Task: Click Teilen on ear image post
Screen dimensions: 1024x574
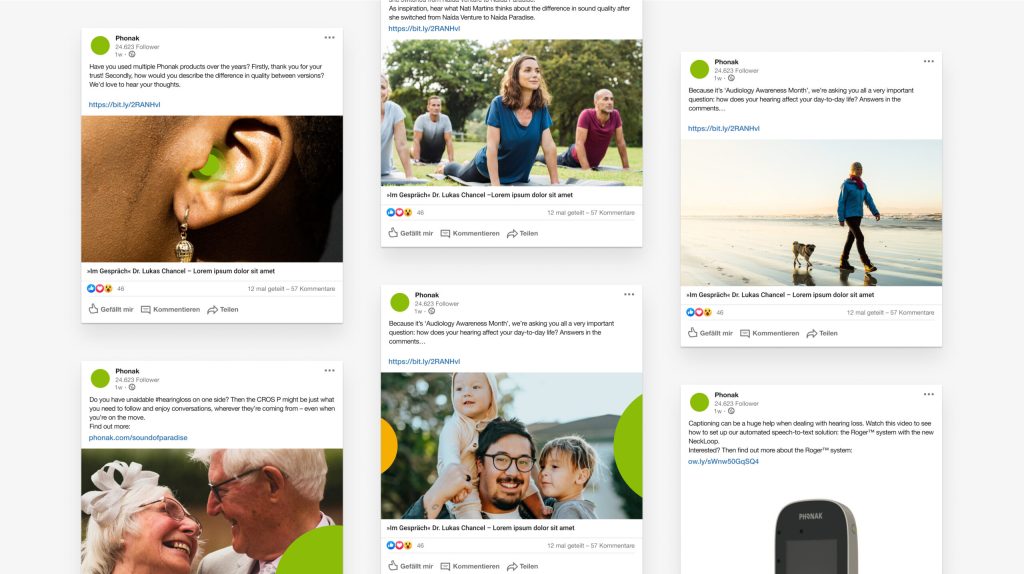Action: 223,310
